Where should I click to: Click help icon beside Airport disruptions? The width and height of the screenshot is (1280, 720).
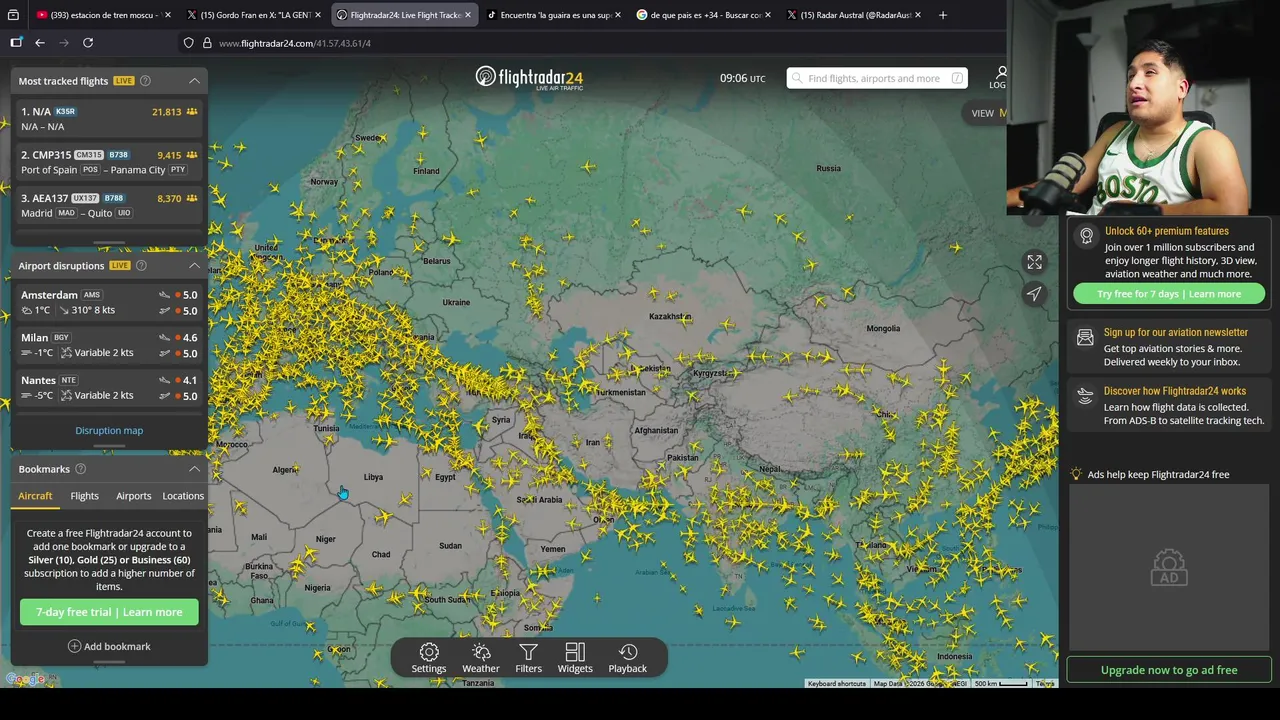tap(141, 265)
